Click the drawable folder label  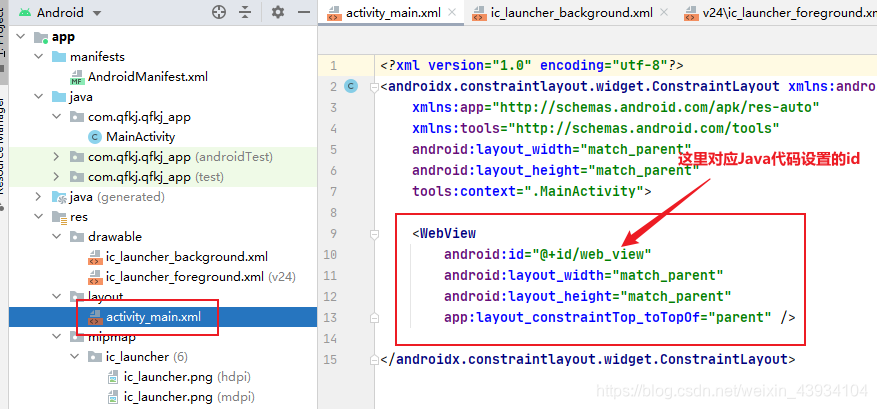click(x=115, y=237)
